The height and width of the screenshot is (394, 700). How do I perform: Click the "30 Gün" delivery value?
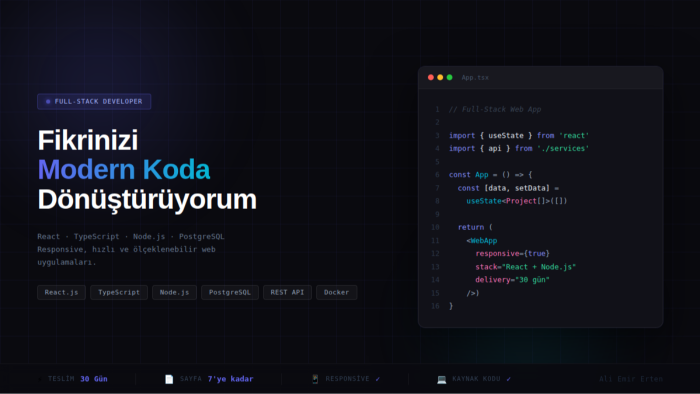[94, 379]
